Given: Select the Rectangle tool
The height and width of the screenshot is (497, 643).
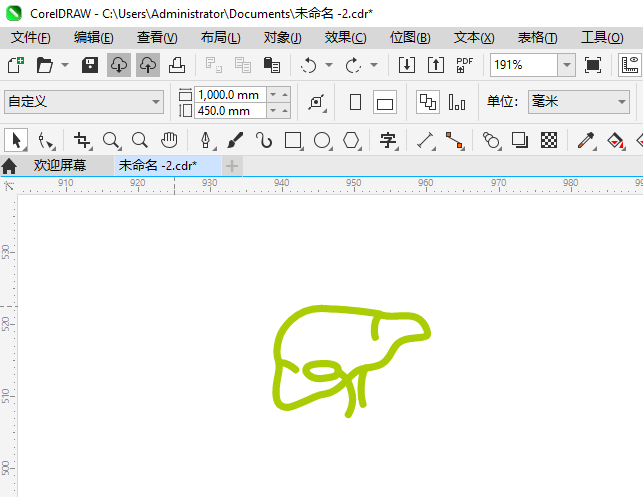Looking at the screenshot, I should [293, 140].
